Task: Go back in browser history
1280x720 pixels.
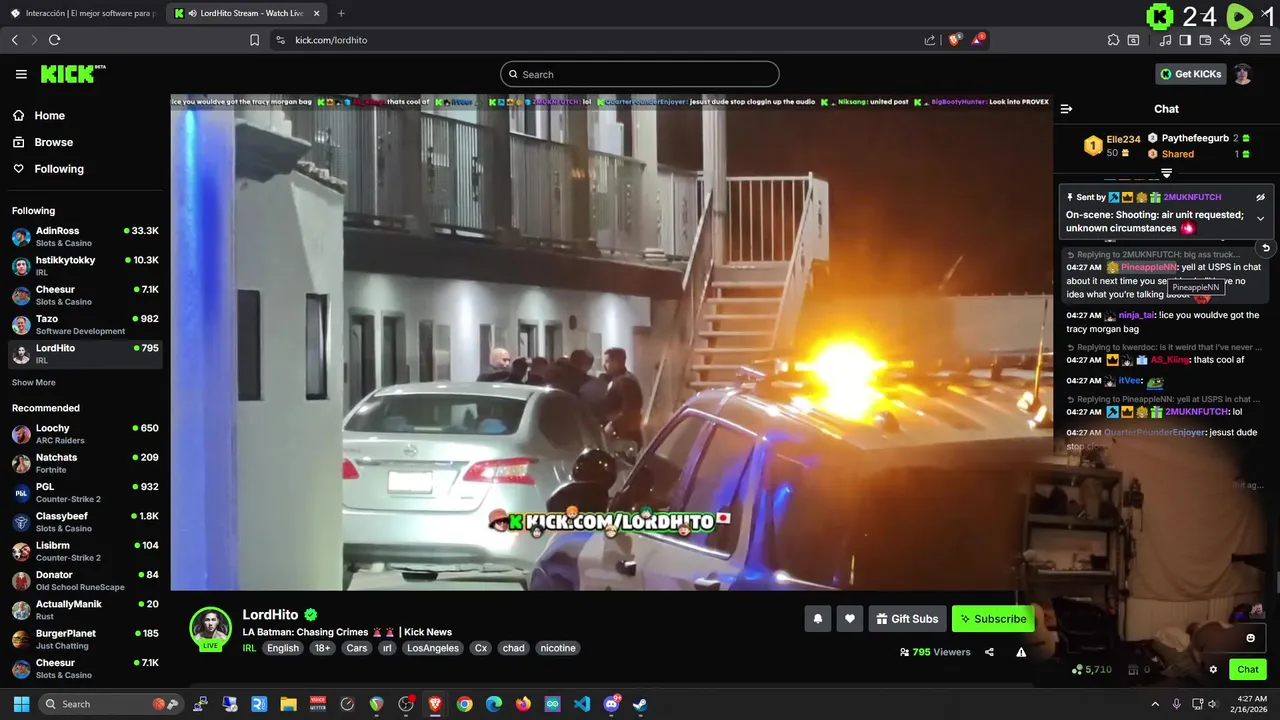Action: 15,40
